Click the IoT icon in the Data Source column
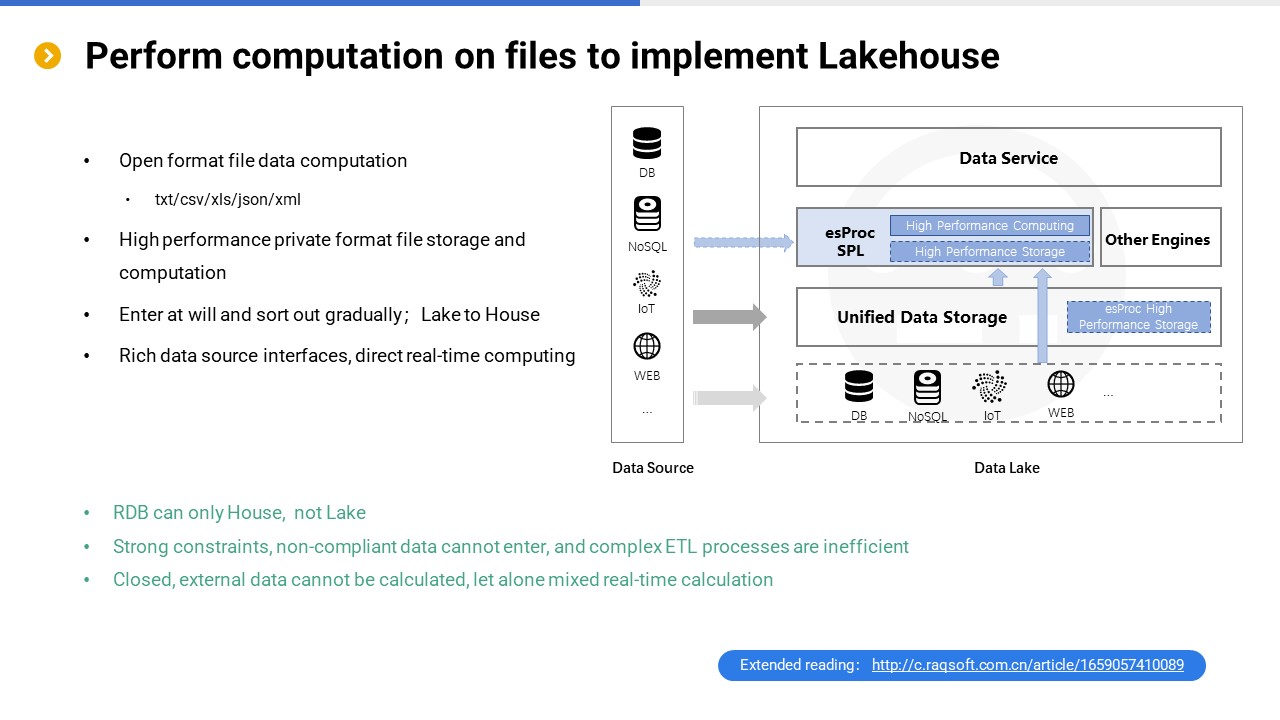 pos(647,284)
